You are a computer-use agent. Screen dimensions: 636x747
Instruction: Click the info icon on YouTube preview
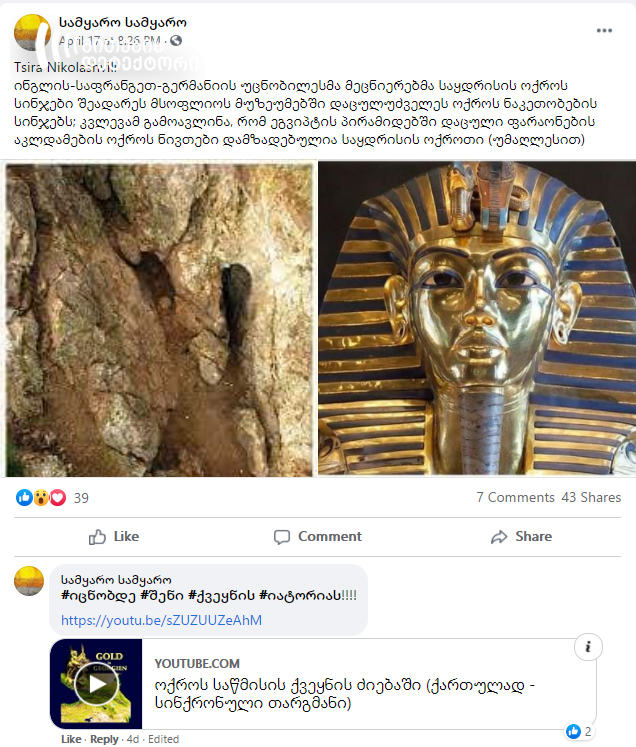[588, 647]
